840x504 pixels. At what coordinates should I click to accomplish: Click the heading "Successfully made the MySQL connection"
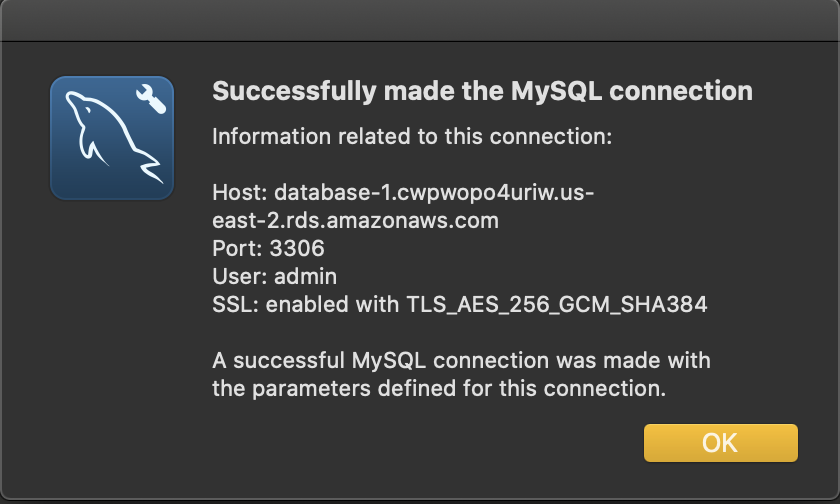pos(482,91)
